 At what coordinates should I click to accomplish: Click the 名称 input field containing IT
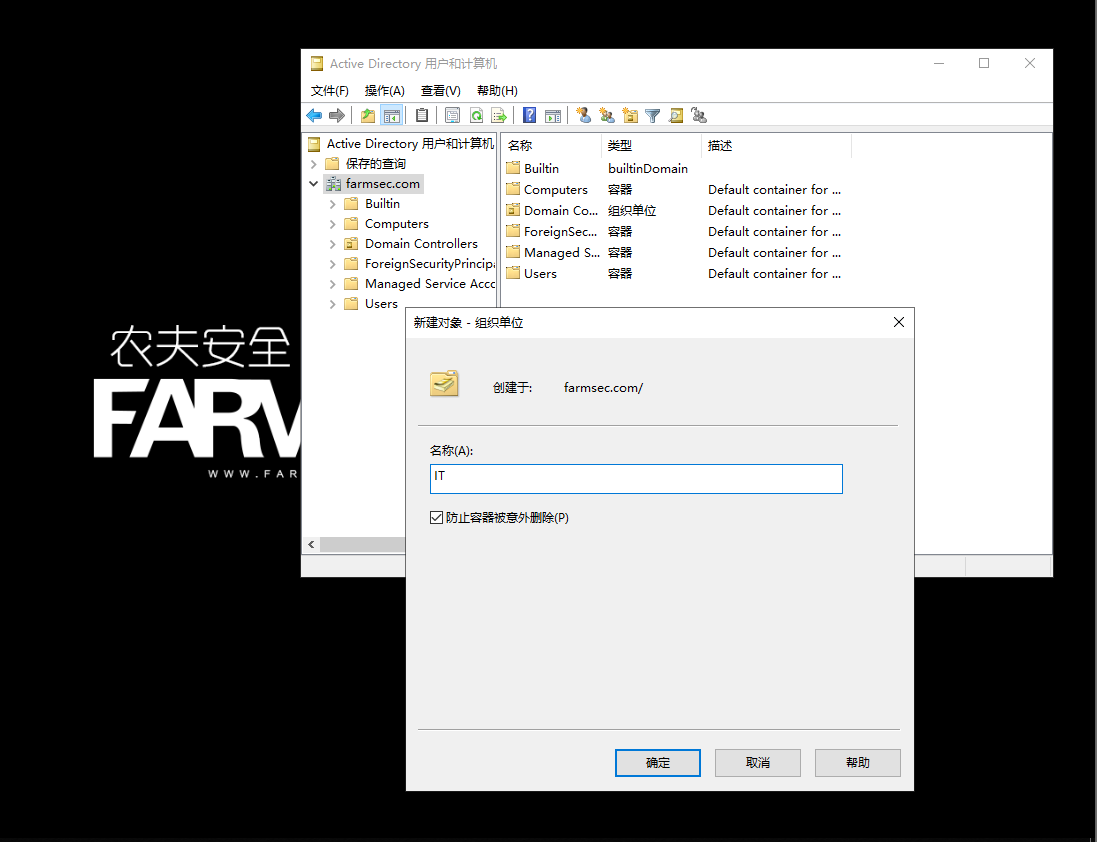636,479
